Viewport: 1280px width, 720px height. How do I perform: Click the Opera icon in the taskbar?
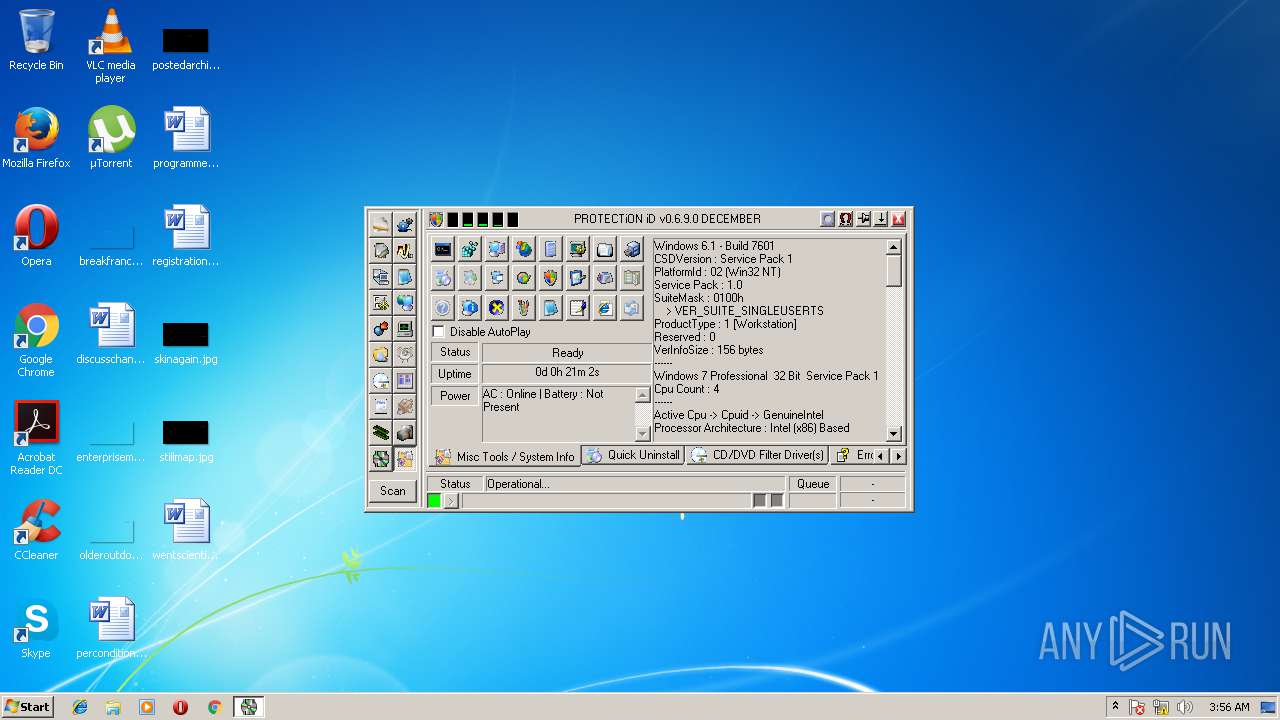click(180, 707)
